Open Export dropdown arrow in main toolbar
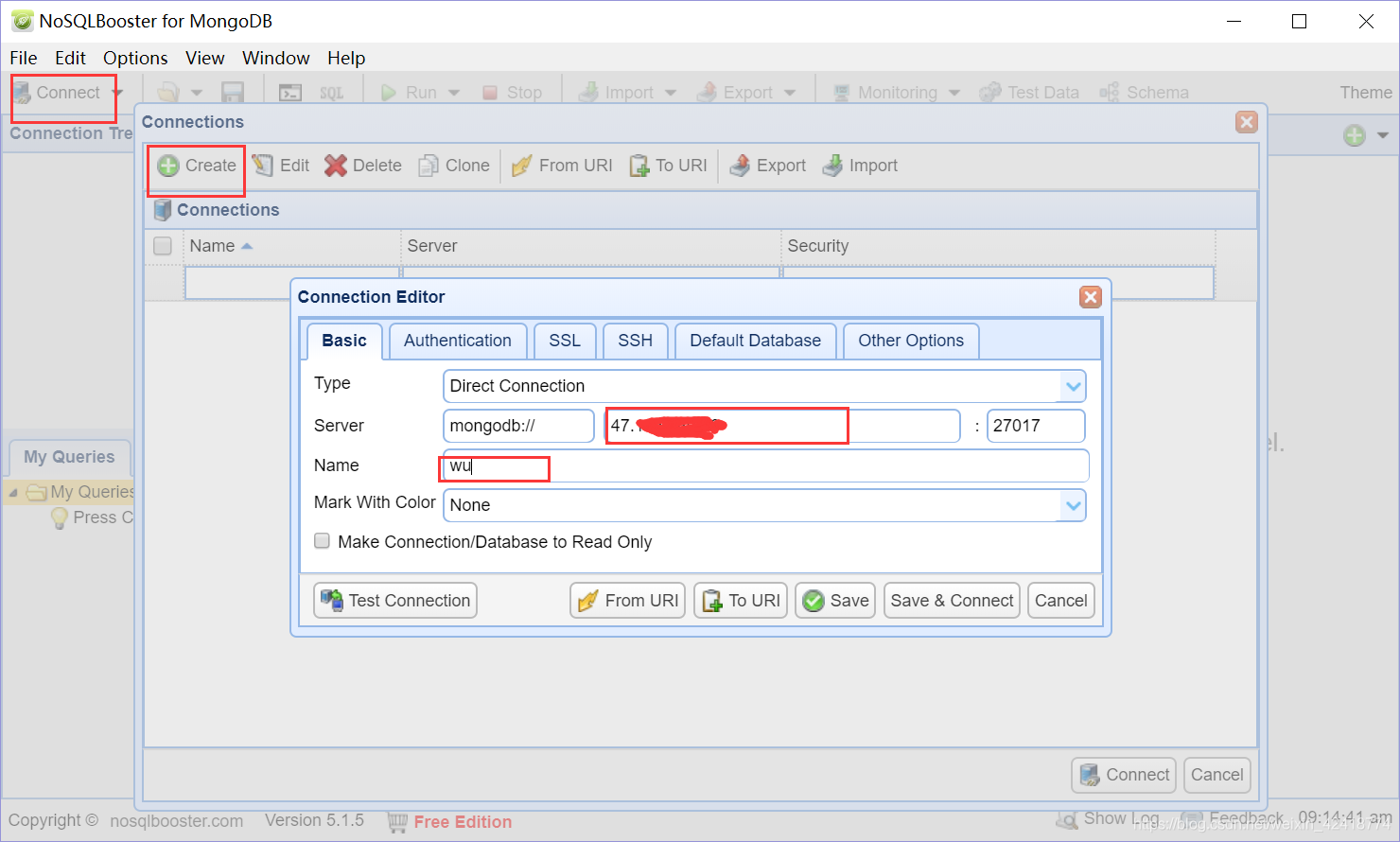1400x842 pixels. (x=790, y=93)
